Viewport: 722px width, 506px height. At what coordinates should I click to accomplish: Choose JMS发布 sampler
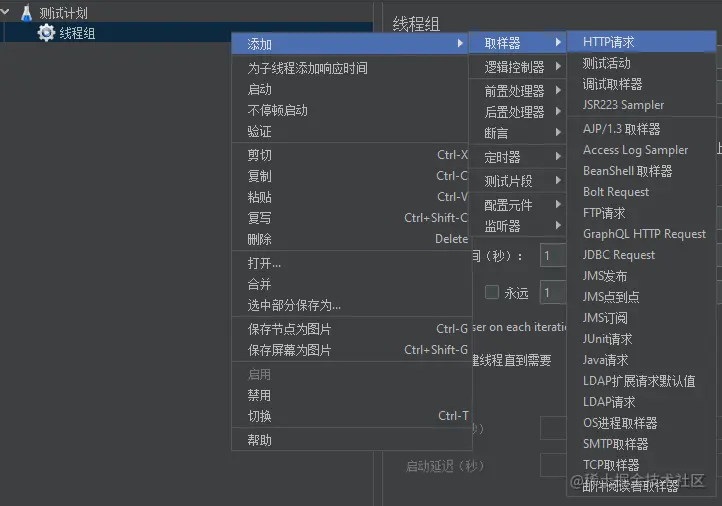point(641,276)
